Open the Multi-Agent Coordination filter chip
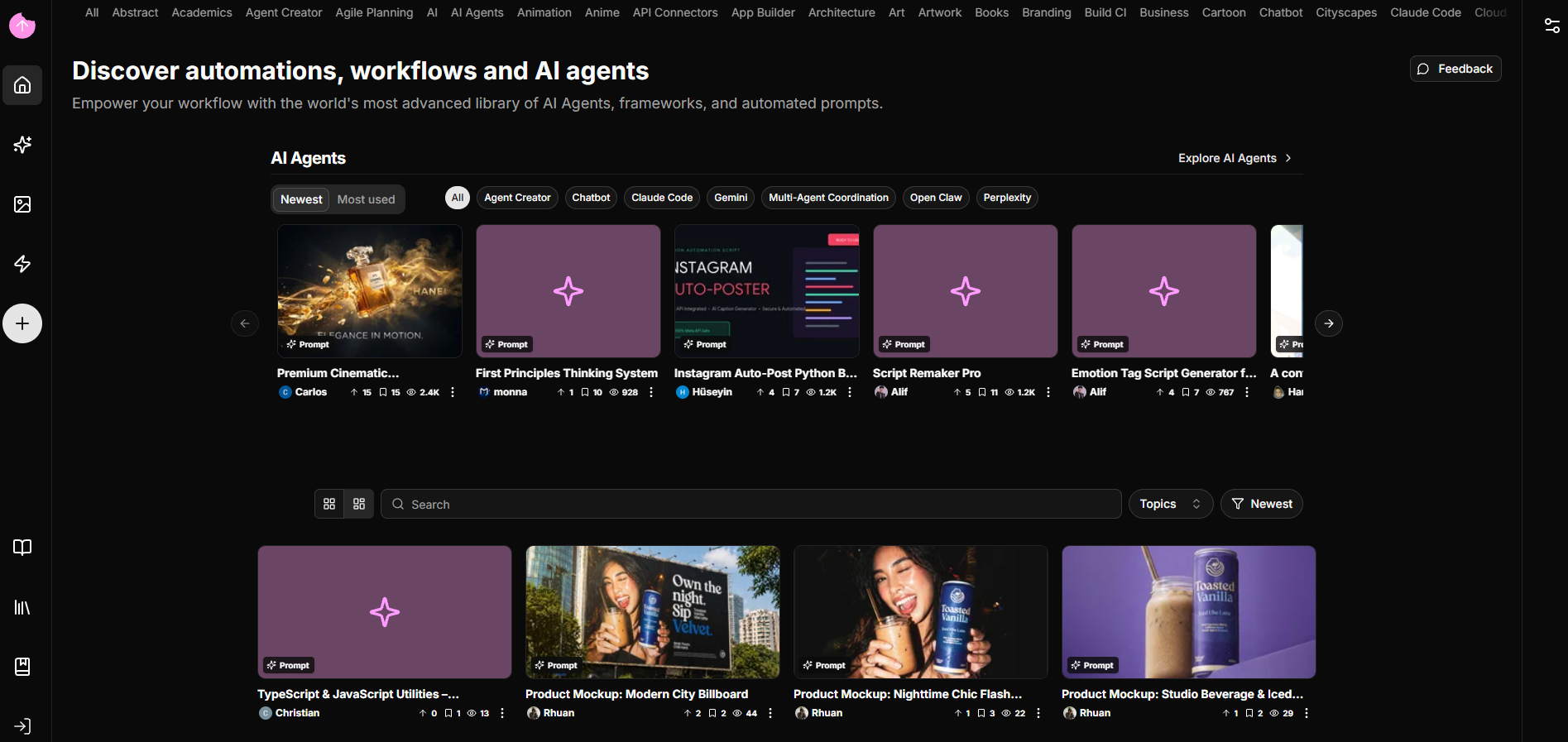Image resolution: width=1568 pixels, height=742 pixels. tap(828, 198)
